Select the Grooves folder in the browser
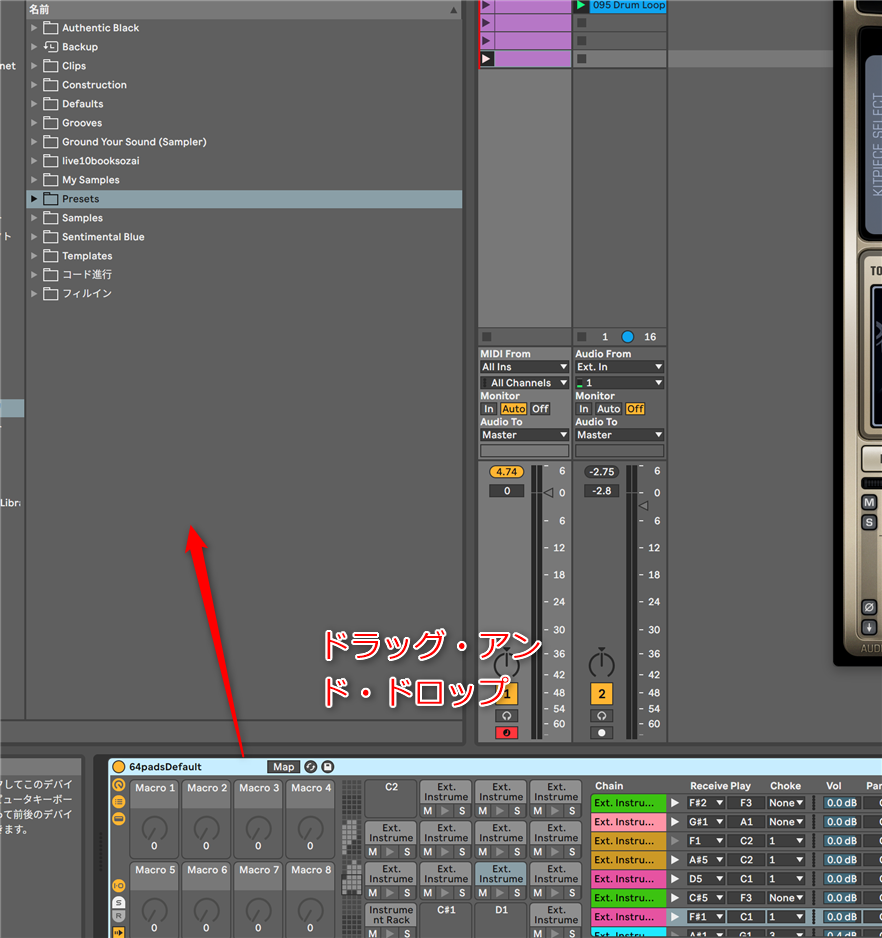The height and width of the screenshot is (938, 882). pos(82,123)
